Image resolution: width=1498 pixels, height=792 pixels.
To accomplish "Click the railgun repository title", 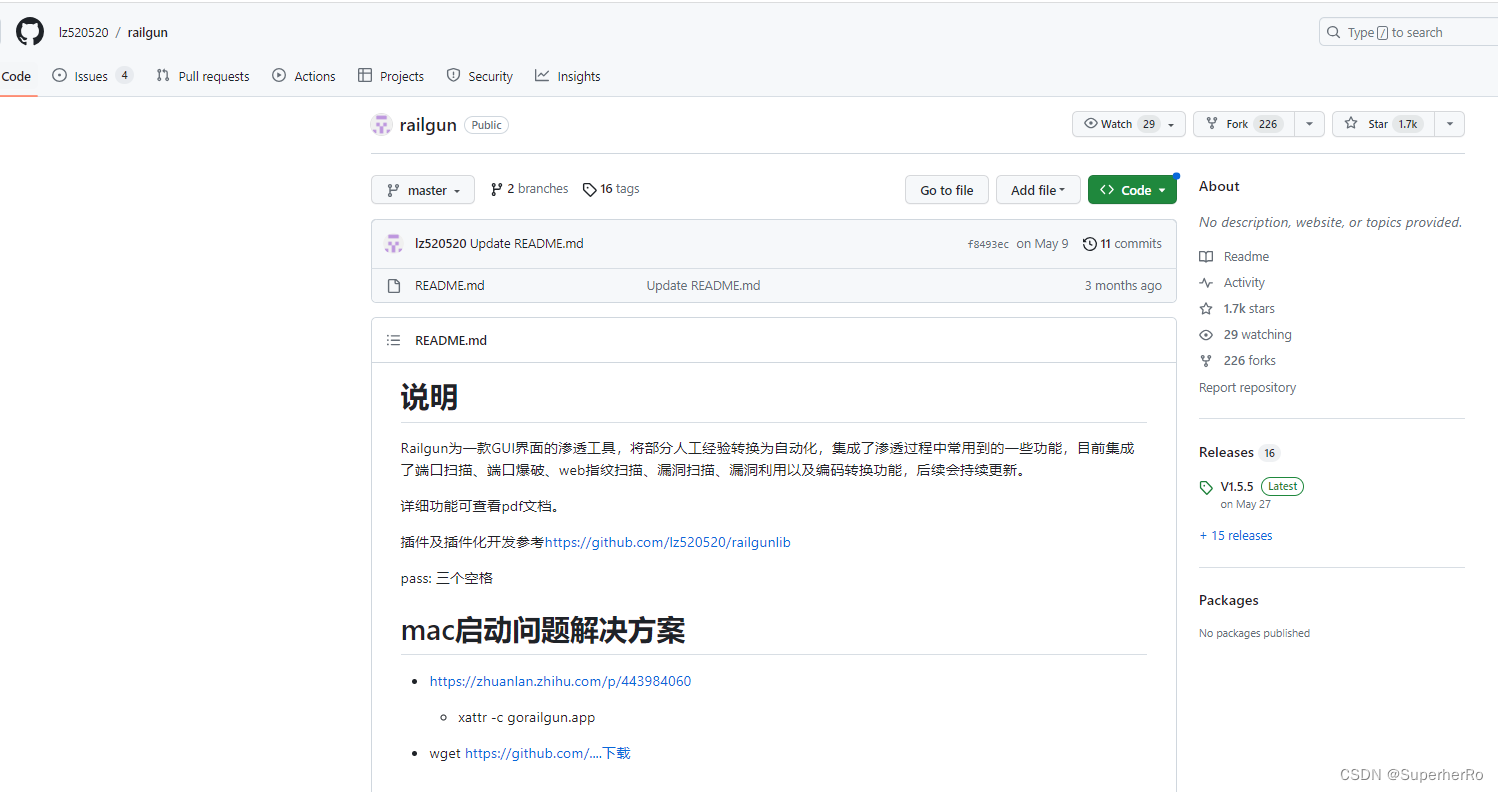I will (428, 125).
